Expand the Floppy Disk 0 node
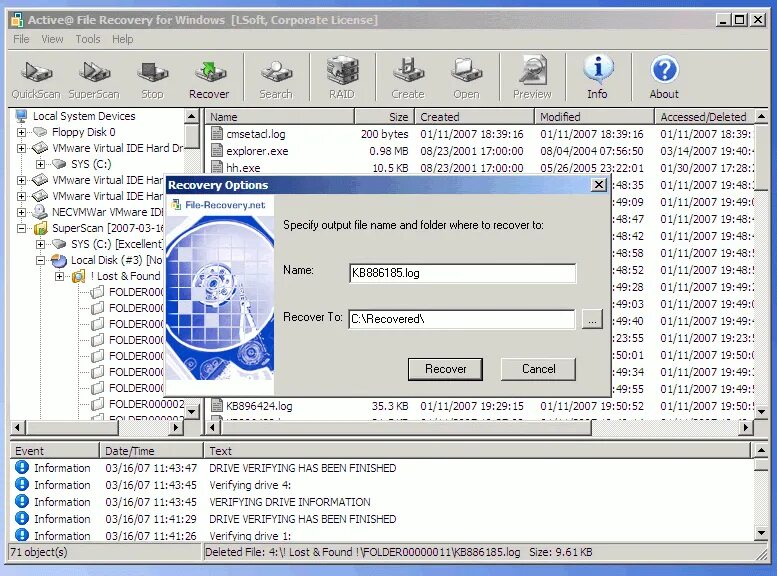777x576 pixels. click(21, 132)
